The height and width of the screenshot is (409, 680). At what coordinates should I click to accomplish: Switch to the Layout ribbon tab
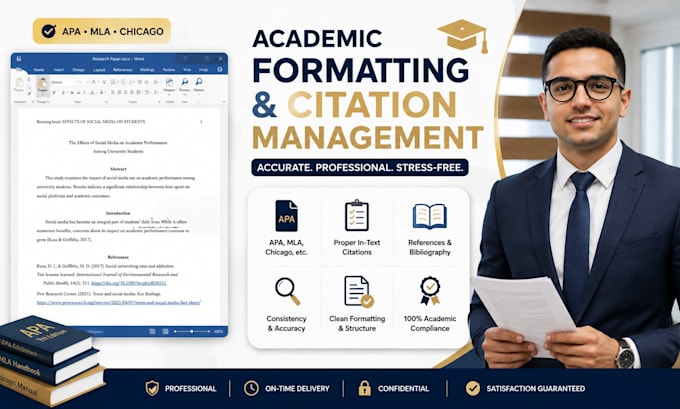coord(99,69)
